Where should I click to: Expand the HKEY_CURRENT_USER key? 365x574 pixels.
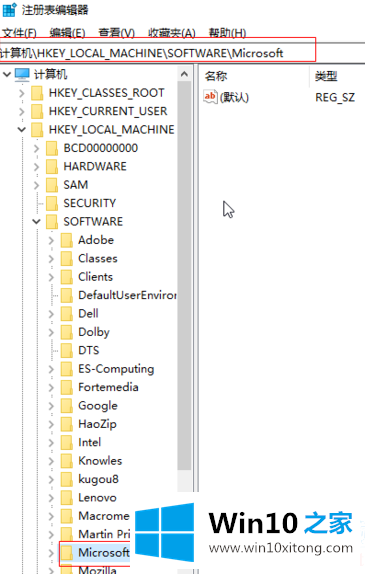pyautogui.click(x=22, y=111)
